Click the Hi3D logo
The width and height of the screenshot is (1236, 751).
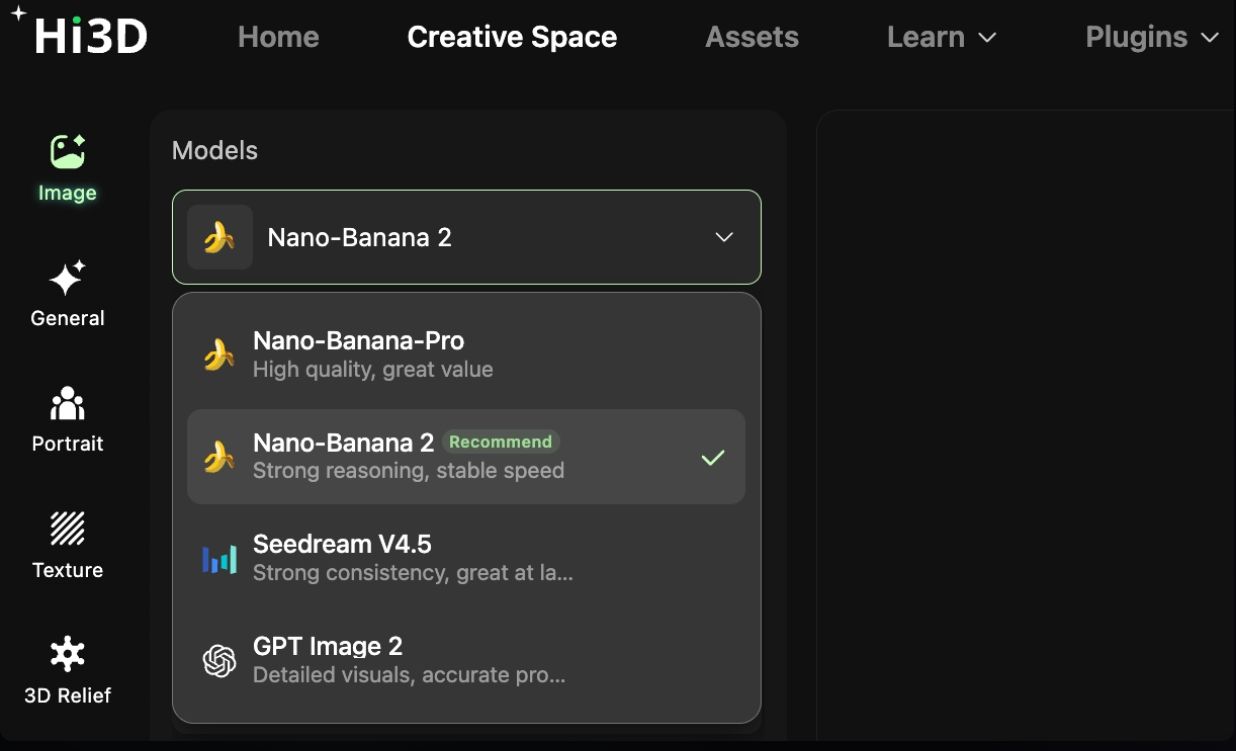(78, 32)
